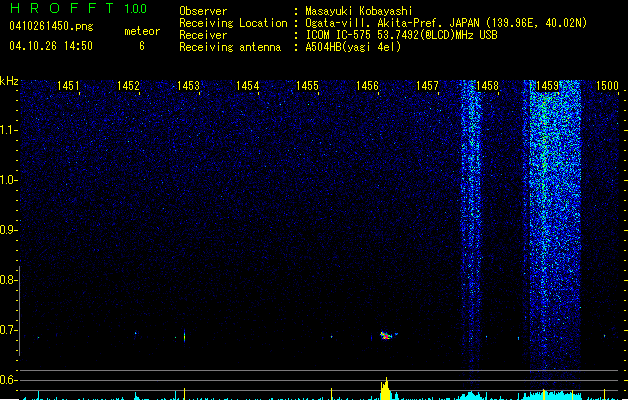Viewport: 629px width, 400px height.
Task: Click the 0.7 kHz frequency label
Action: pos(8,331)
